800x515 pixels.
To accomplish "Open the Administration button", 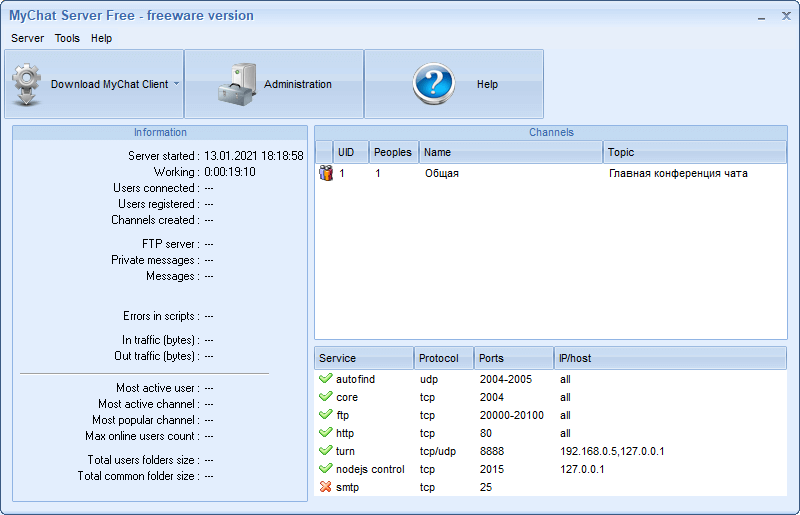I will [274, 84].
